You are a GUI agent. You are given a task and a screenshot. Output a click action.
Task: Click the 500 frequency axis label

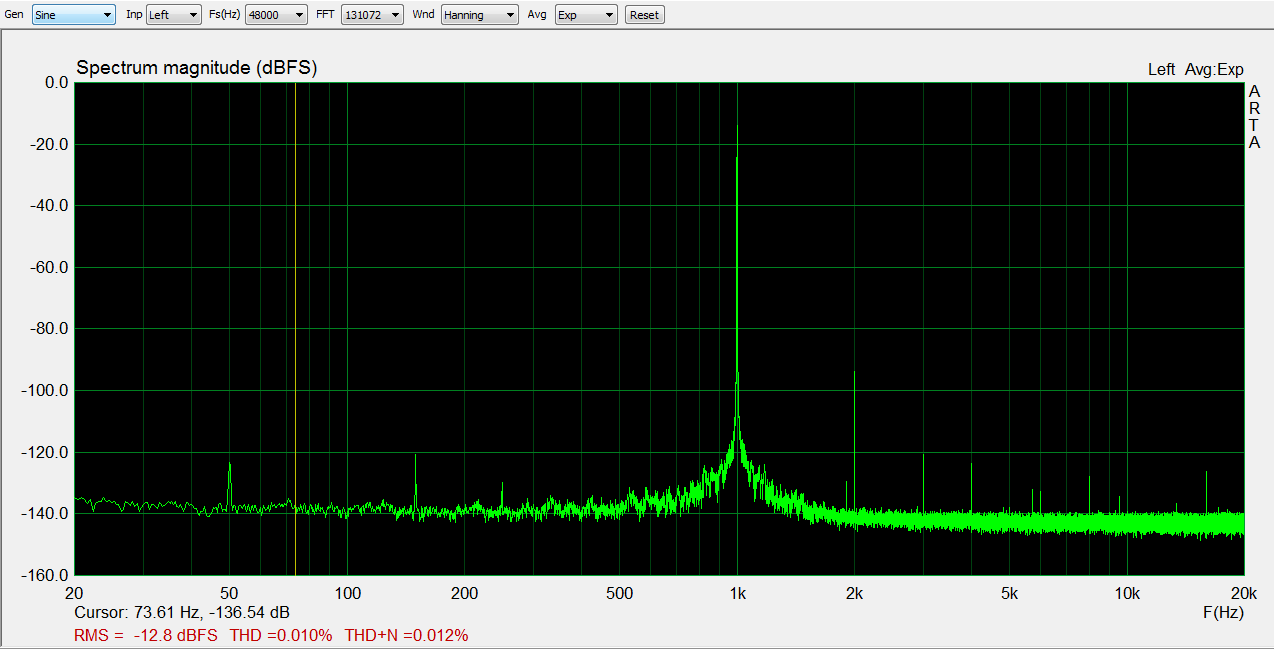(x=620, y=593)
